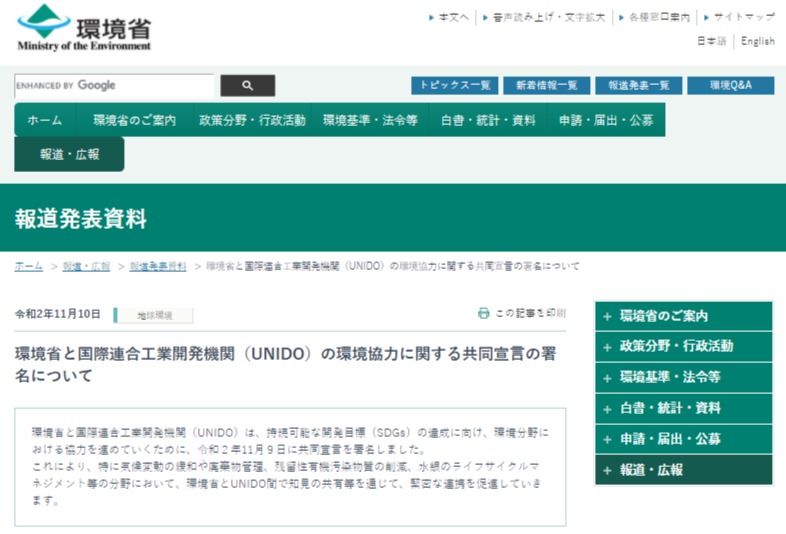Image resolution: width=786 pixels, height=534 pixels.
Task: Click the ホーム breadcrumb link
Action: (29, 266)
